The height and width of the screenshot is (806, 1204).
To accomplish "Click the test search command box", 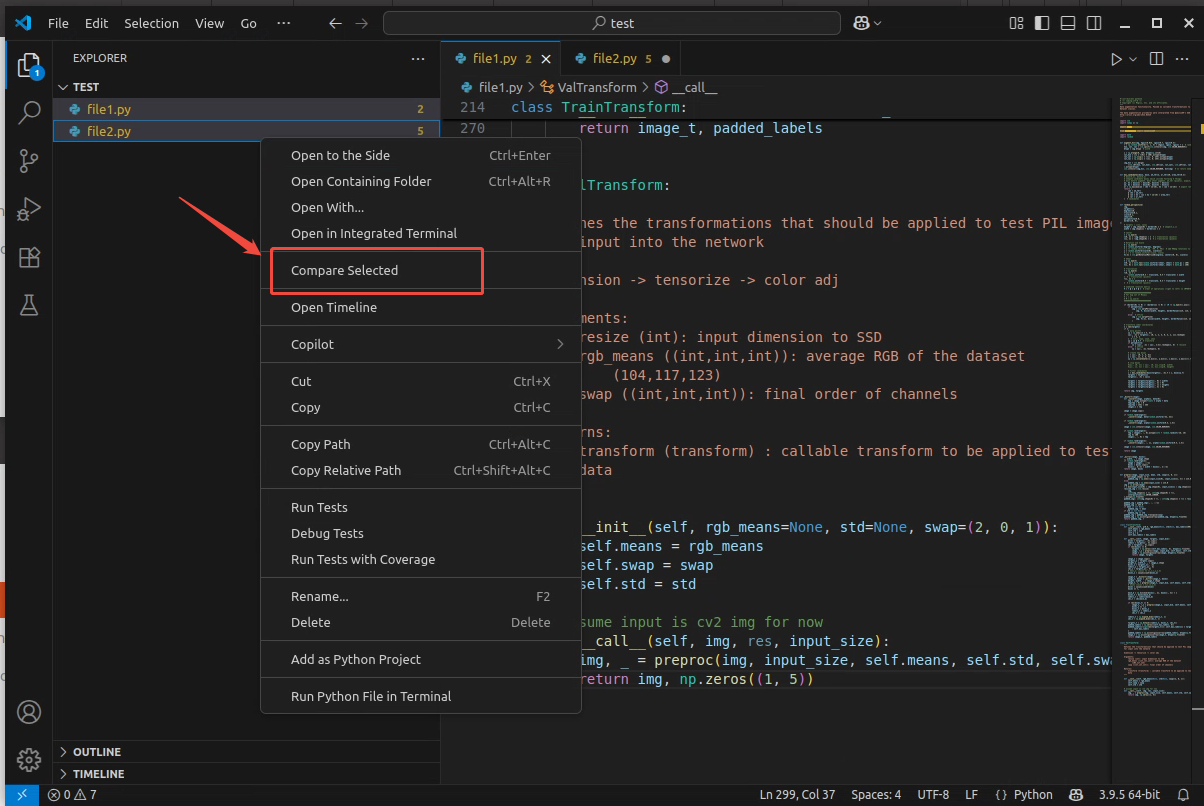I will tap(613, 23).
